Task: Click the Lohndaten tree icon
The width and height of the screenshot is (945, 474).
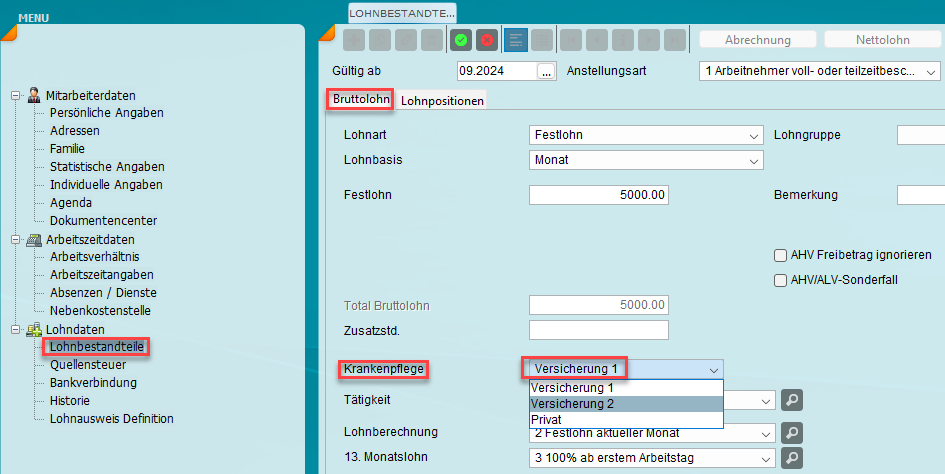Action: (x=33, y=329)
